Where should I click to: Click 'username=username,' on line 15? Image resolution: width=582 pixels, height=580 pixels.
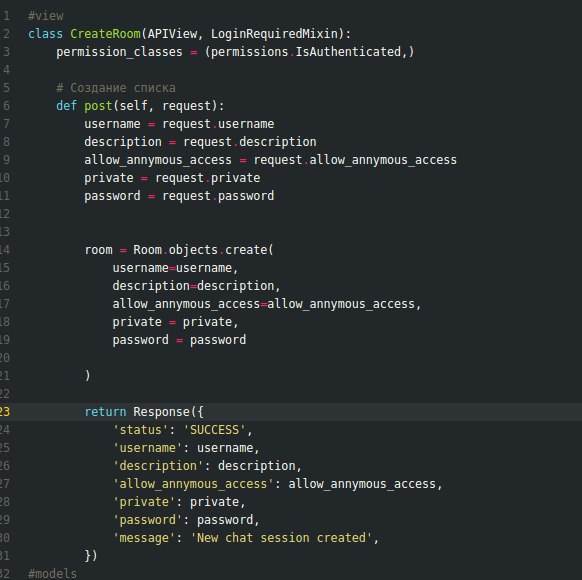point(175,268)
